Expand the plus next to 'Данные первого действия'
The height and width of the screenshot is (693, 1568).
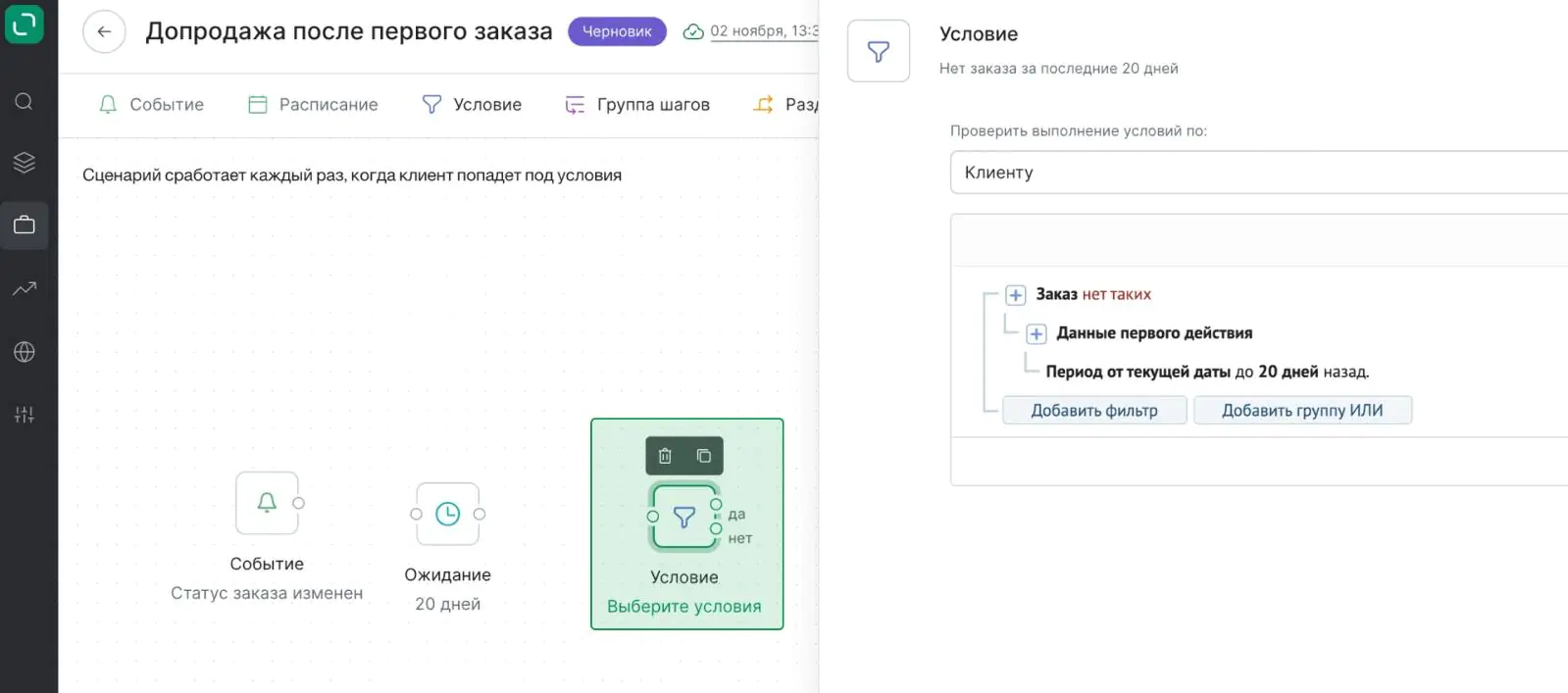[1037, 334]
